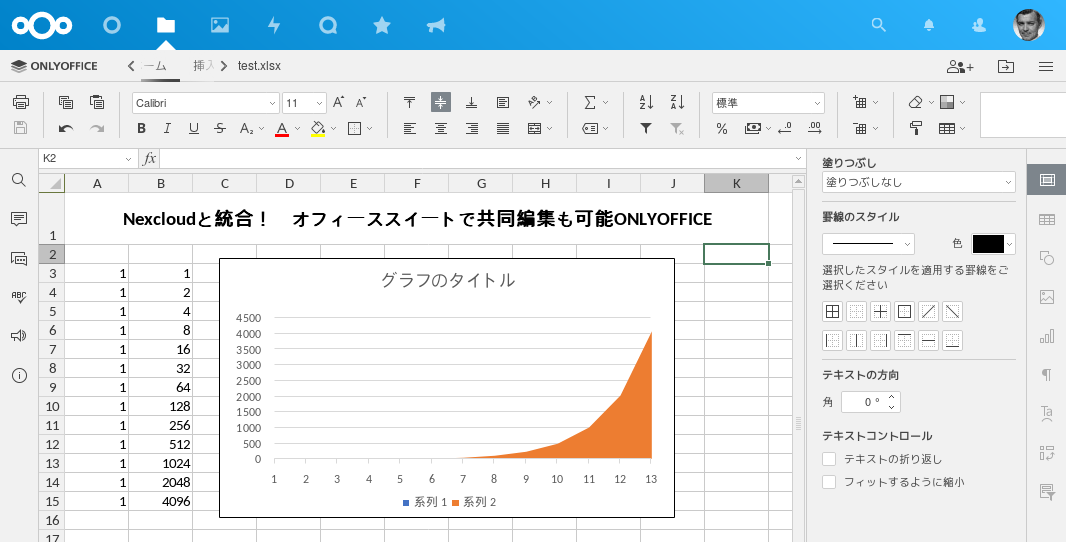The image size is (1066, 542).
Task: Open the about info icon
Action: [x=19, y=375]
